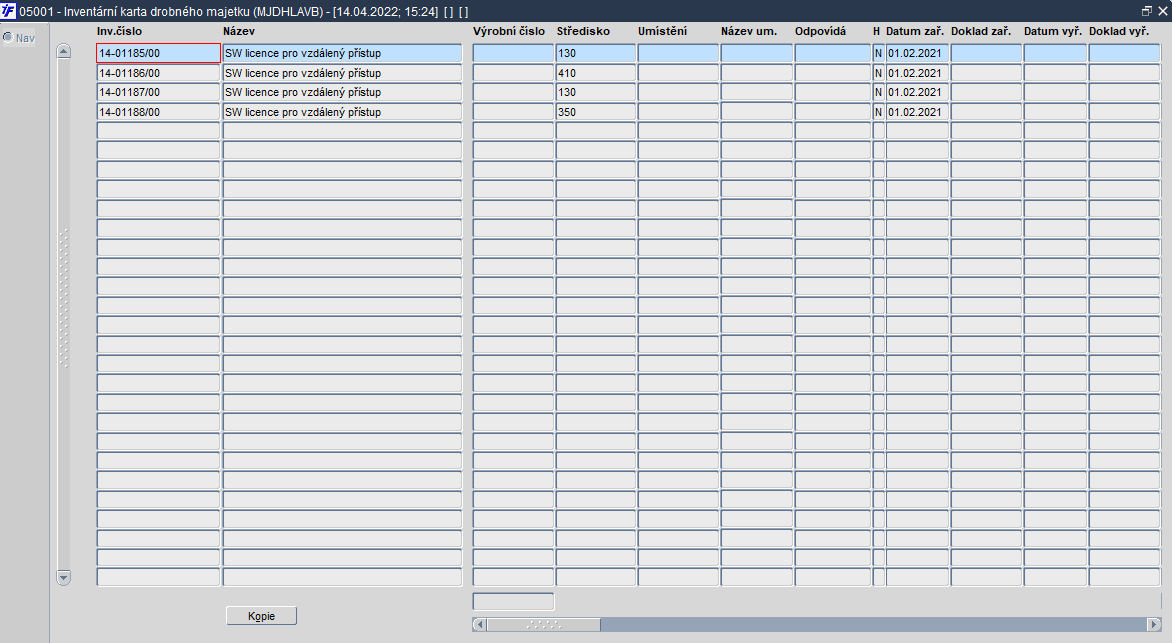Viewport: 1172px width, 643px height.
Task: Select the Nav radio button
Action: [8, 37]
